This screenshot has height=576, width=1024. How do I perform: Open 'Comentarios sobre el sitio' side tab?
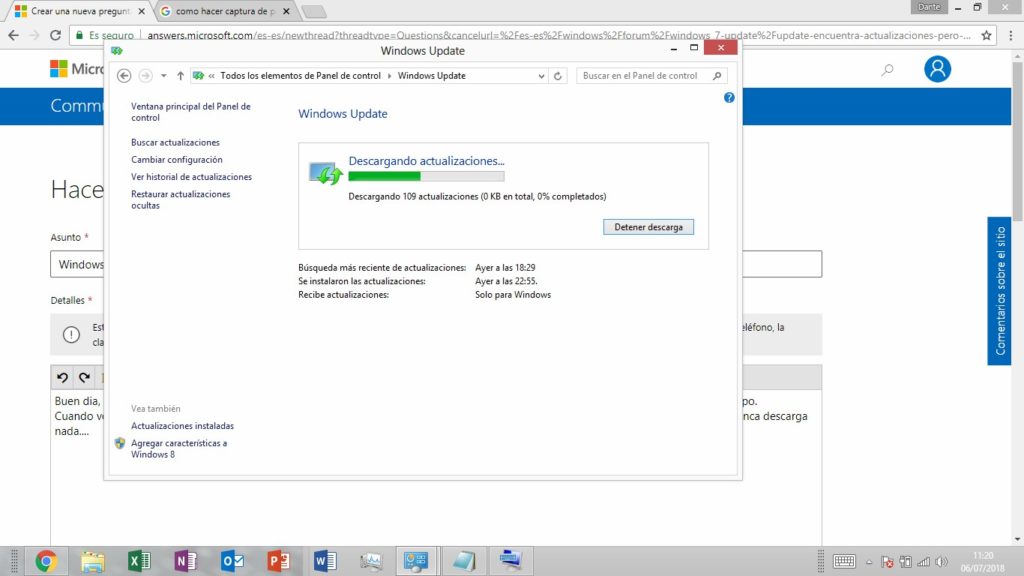[x=999, y=291]
